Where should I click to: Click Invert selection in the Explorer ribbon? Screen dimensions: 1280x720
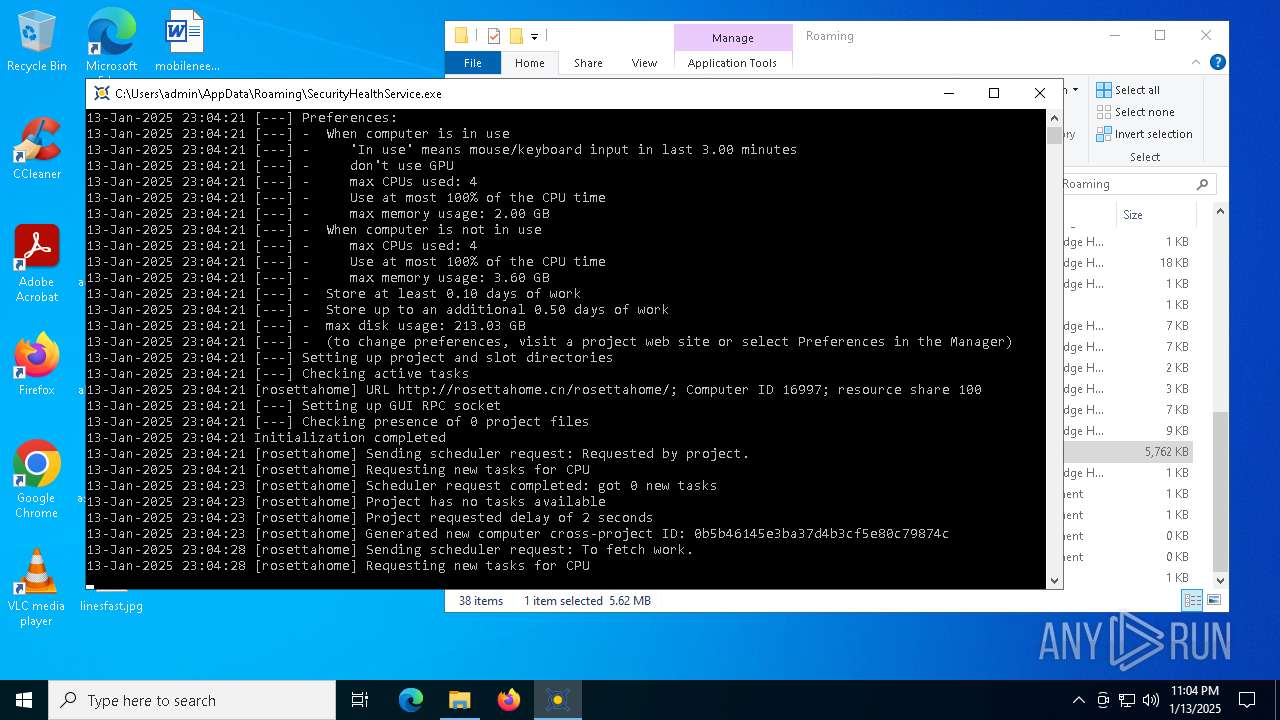[1144, 134]
